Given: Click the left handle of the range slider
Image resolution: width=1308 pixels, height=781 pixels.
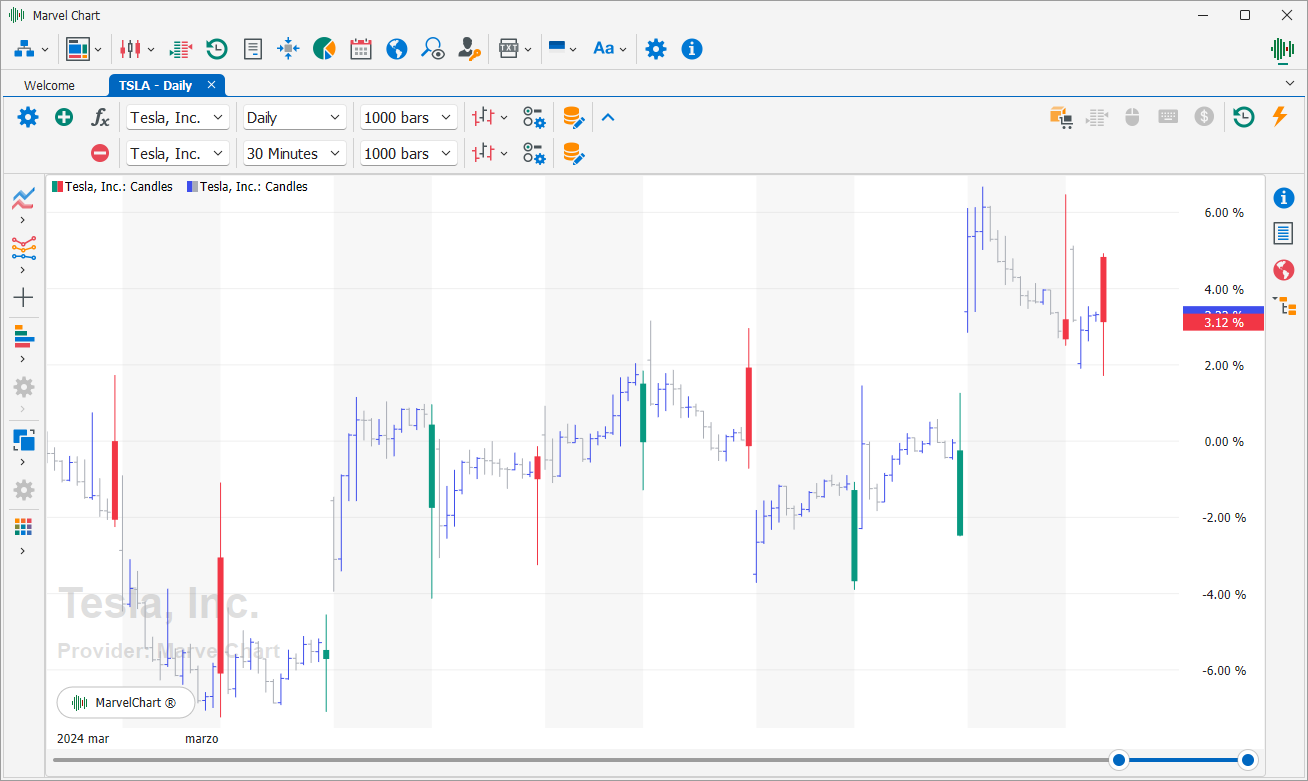Looking at the screenshot, I should point(1120,760).
